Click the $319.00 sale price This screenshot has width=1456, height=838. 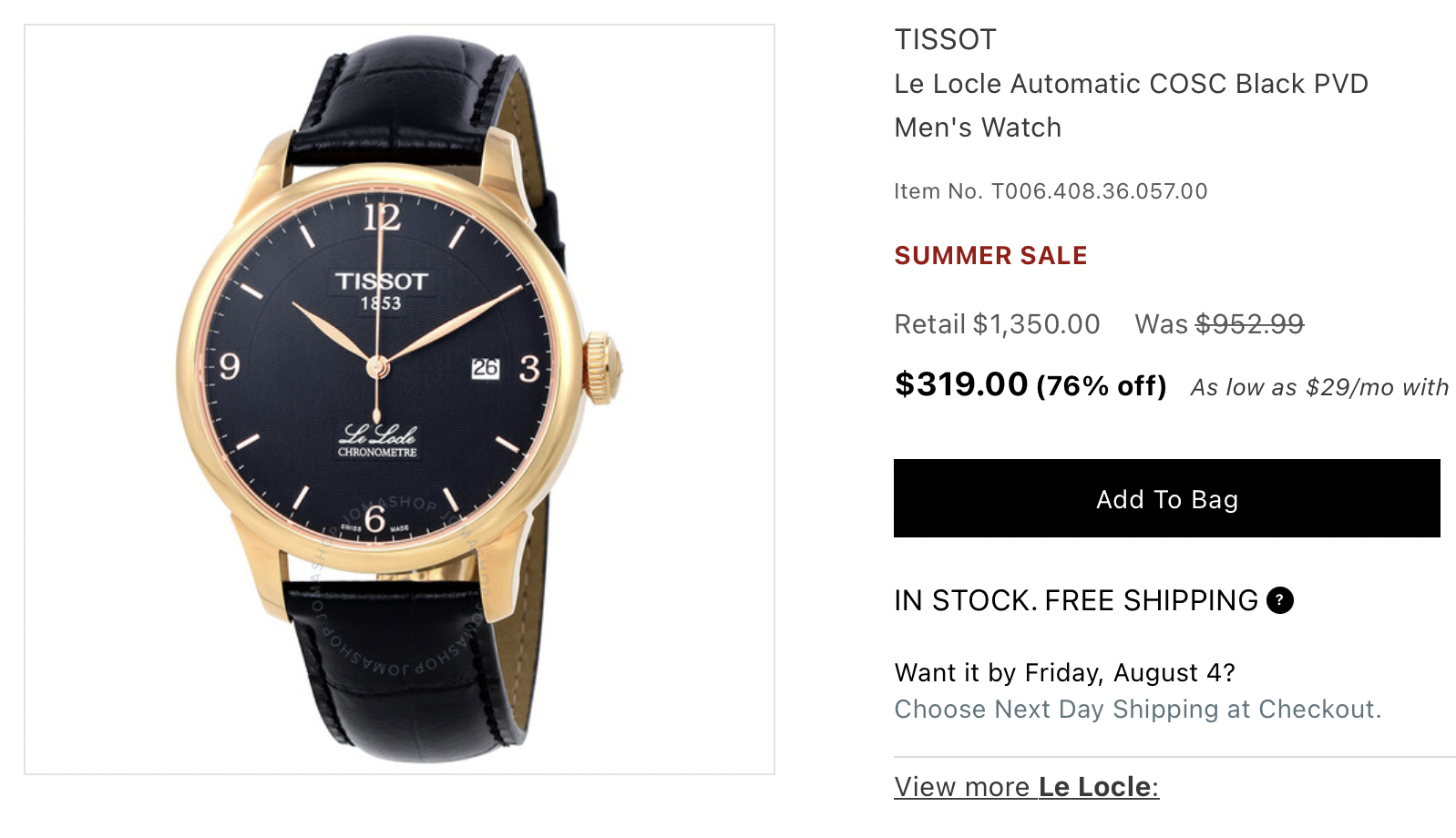pos(960,384)
